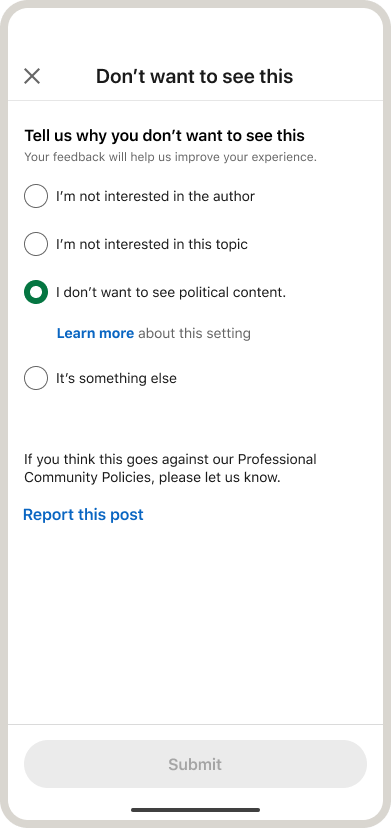Tap the "I don't want to see political content." label
The width and height of the screenshot is (391, 828).
(171, 293)
